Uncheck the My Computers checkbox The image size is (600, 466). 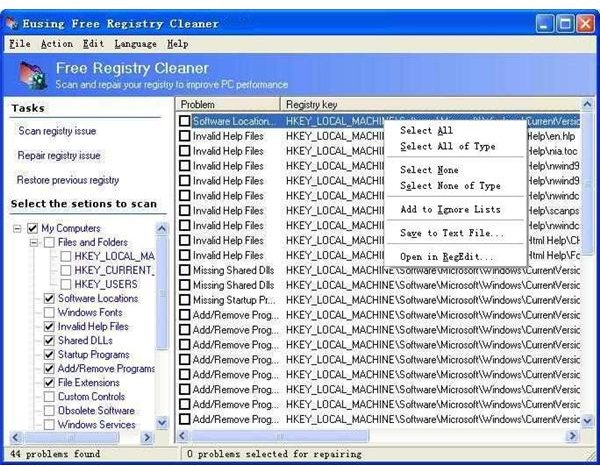(32, 229)
